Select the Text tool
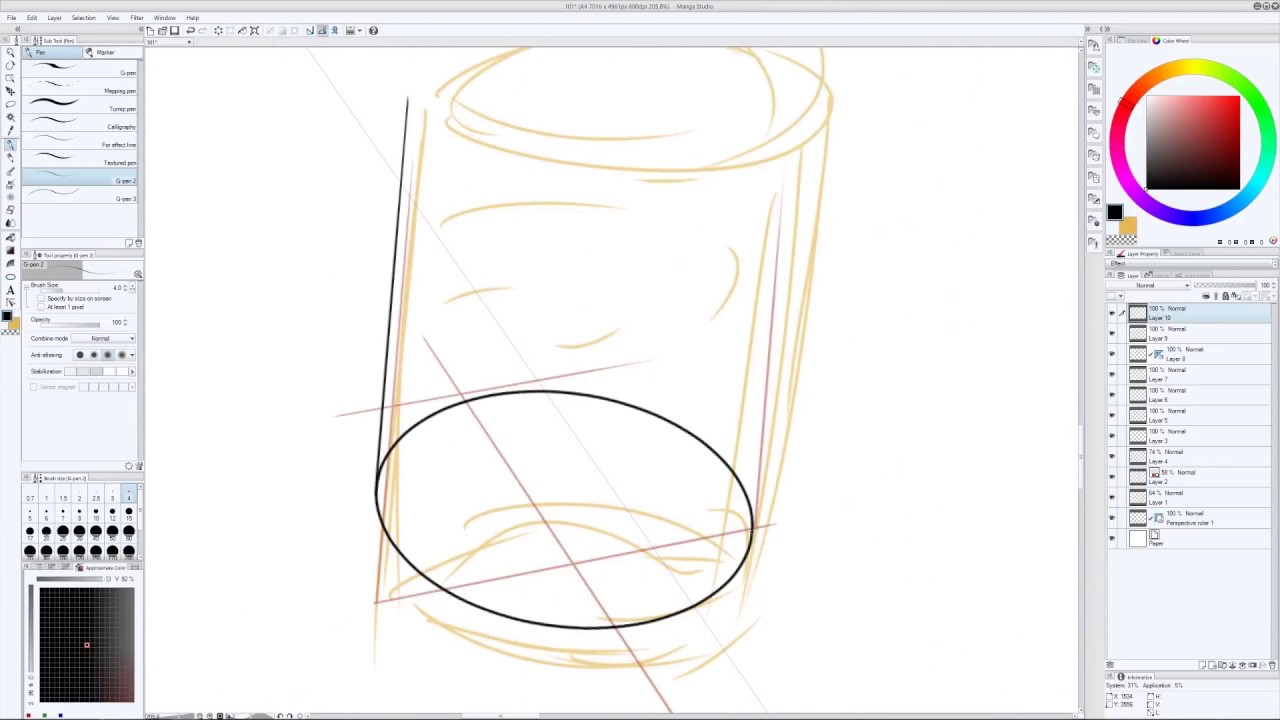1280x720 pixels. tap(10, 290)
